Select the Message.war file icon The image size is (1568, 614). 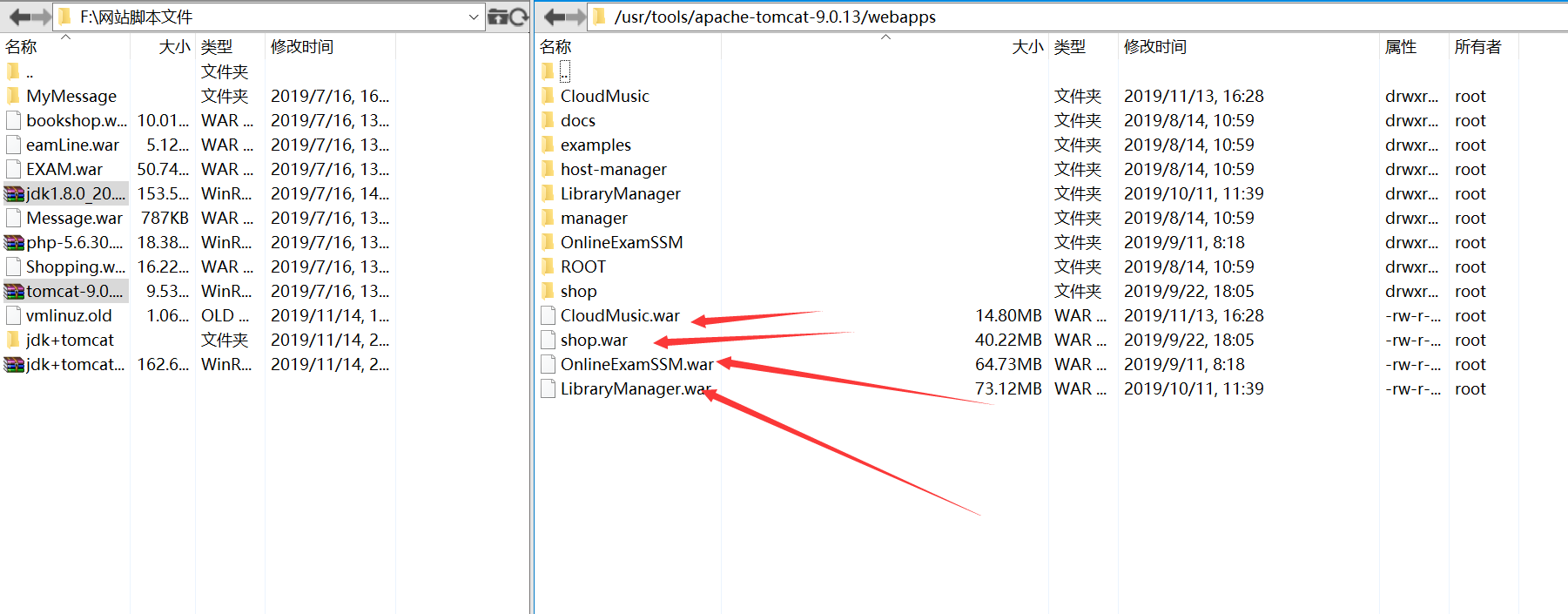[x=13, y=218]
